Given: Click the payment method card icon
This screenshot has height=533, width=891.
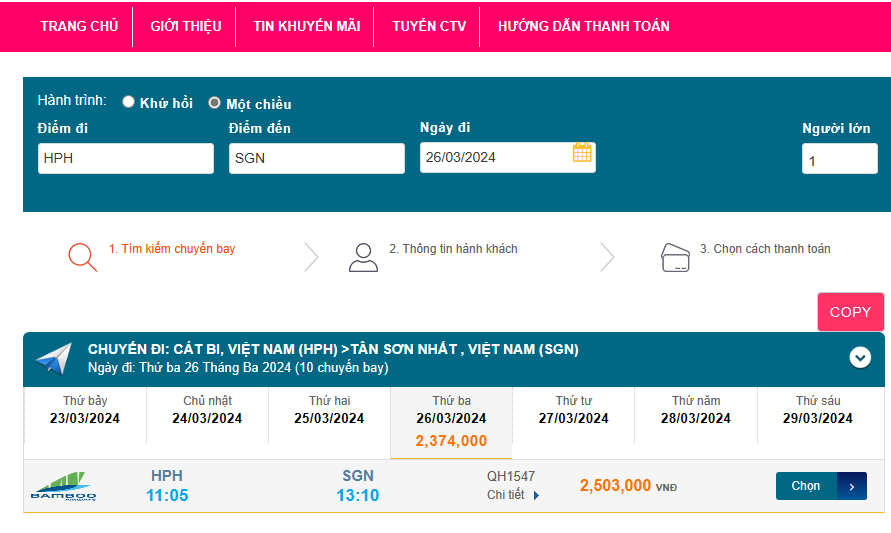Looking at the screenshot, I should click(676, 257).
